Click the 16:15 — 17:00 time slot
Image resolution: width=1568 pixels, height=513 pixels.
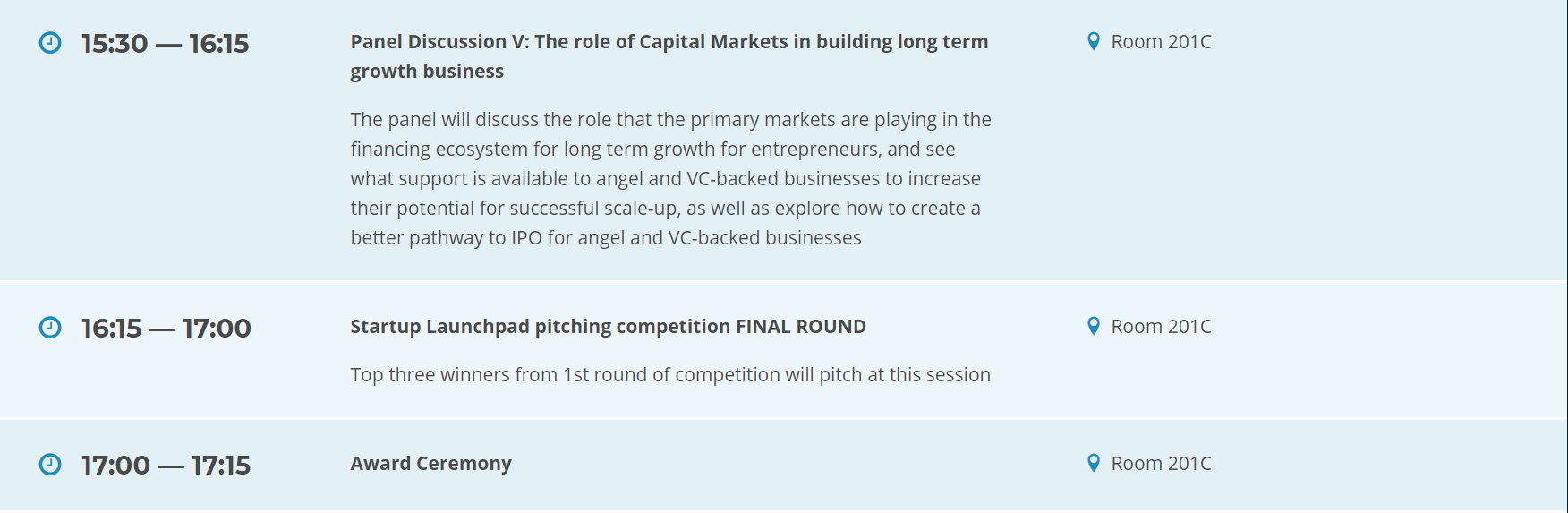(166, 328)
